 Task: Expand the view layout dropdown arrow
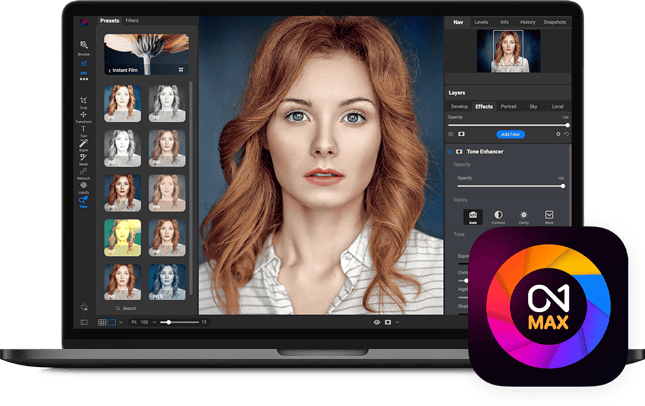pos(121,322)
